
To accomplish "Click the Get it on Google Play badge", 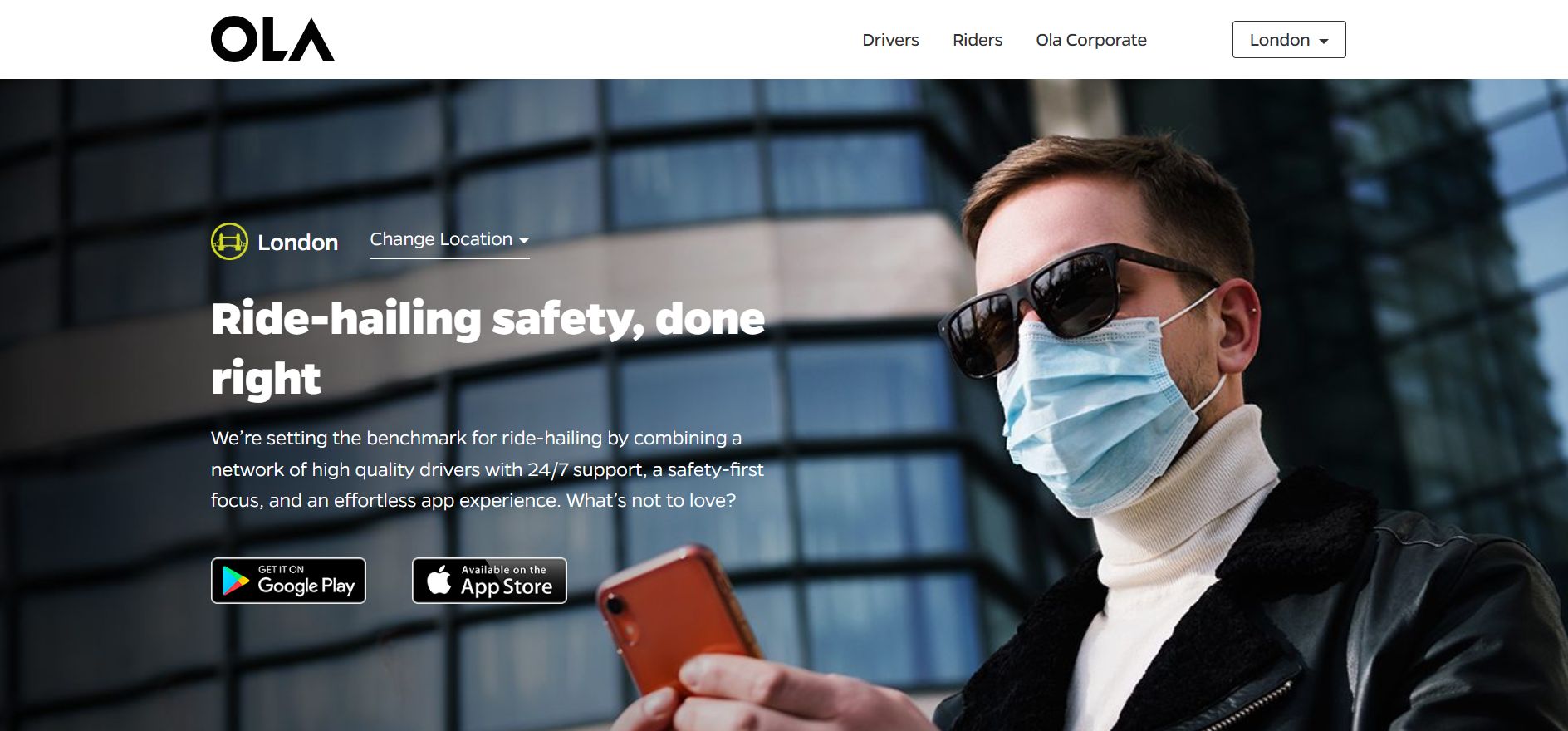I will [x=288, y=581].
